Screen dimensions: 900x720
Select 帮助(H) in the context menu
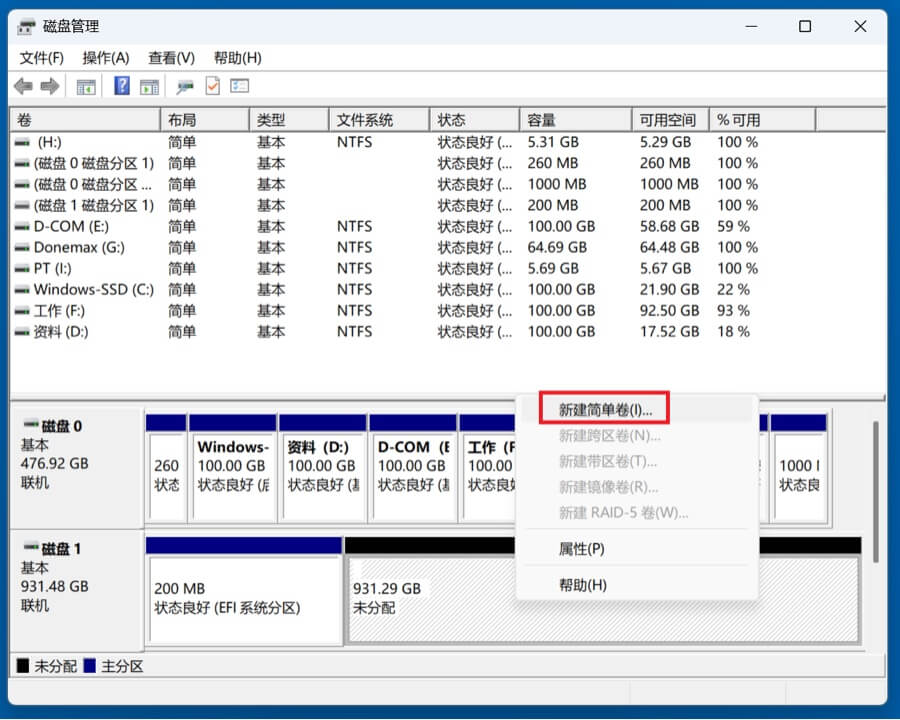point(582,585)
